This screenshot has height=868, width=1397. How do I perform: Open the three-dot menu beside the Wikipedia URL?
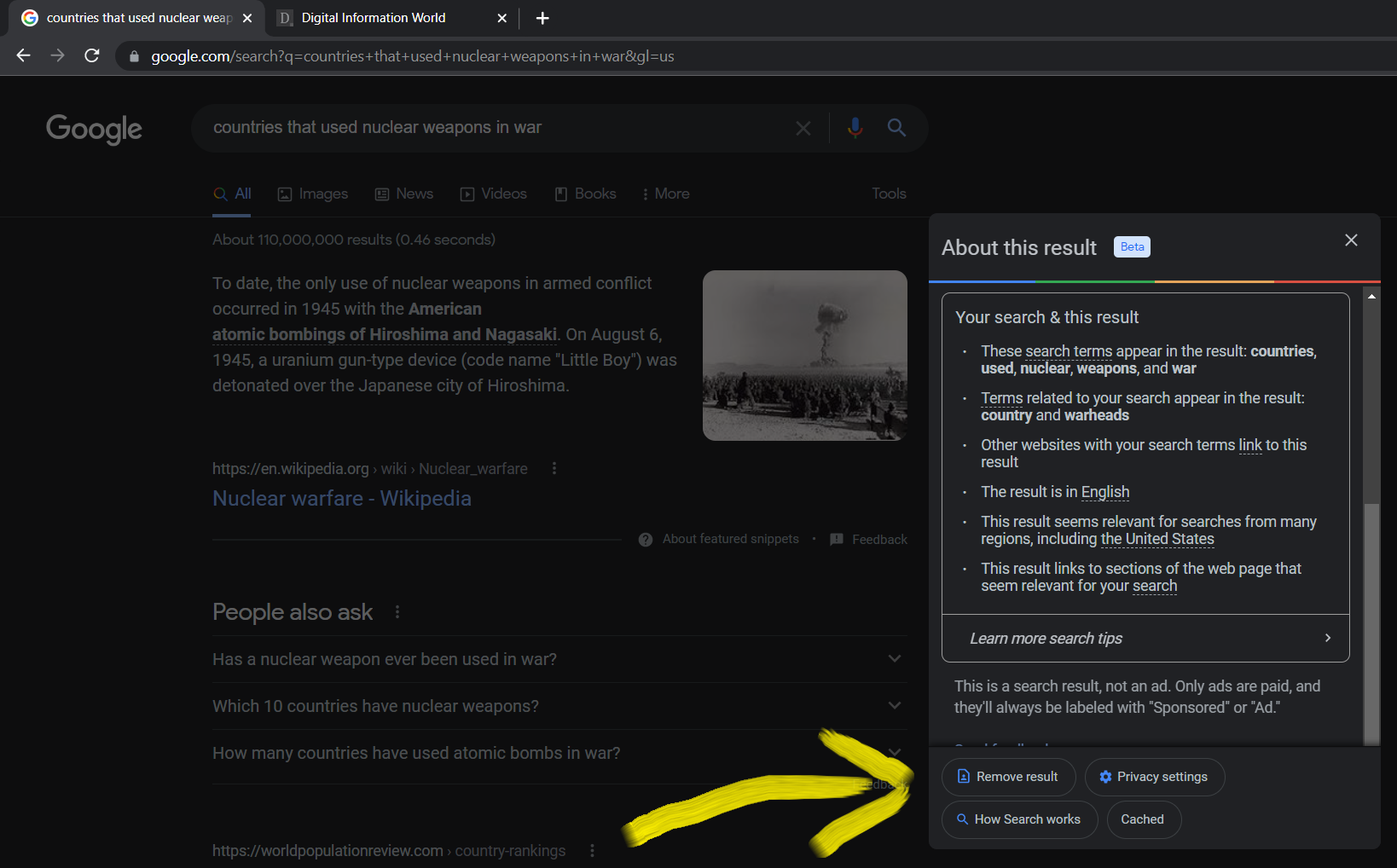pyautogui.click(x=554, y=468)
